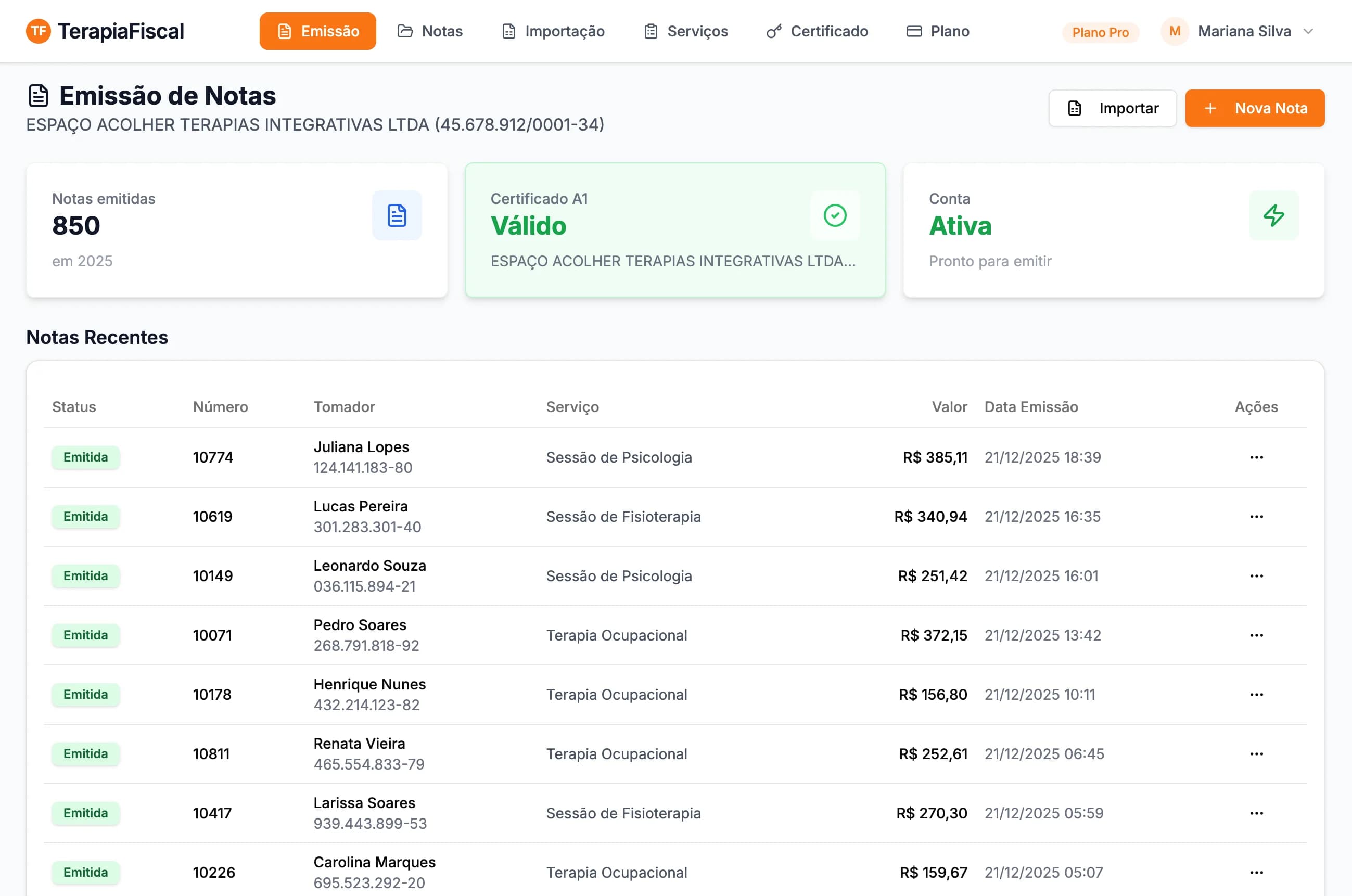This screenshot has height=896, width=1352.
Task: Open the Certificado page
Action: (x=817, y=31)
